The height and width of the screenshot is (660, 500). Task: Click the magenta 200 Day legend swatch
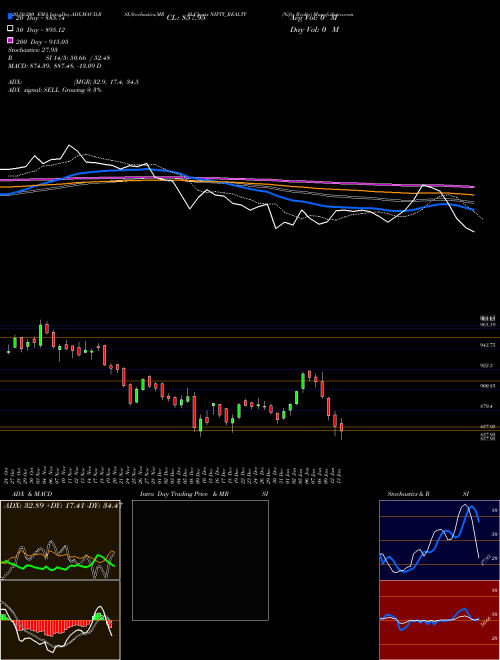pos(10,40)
